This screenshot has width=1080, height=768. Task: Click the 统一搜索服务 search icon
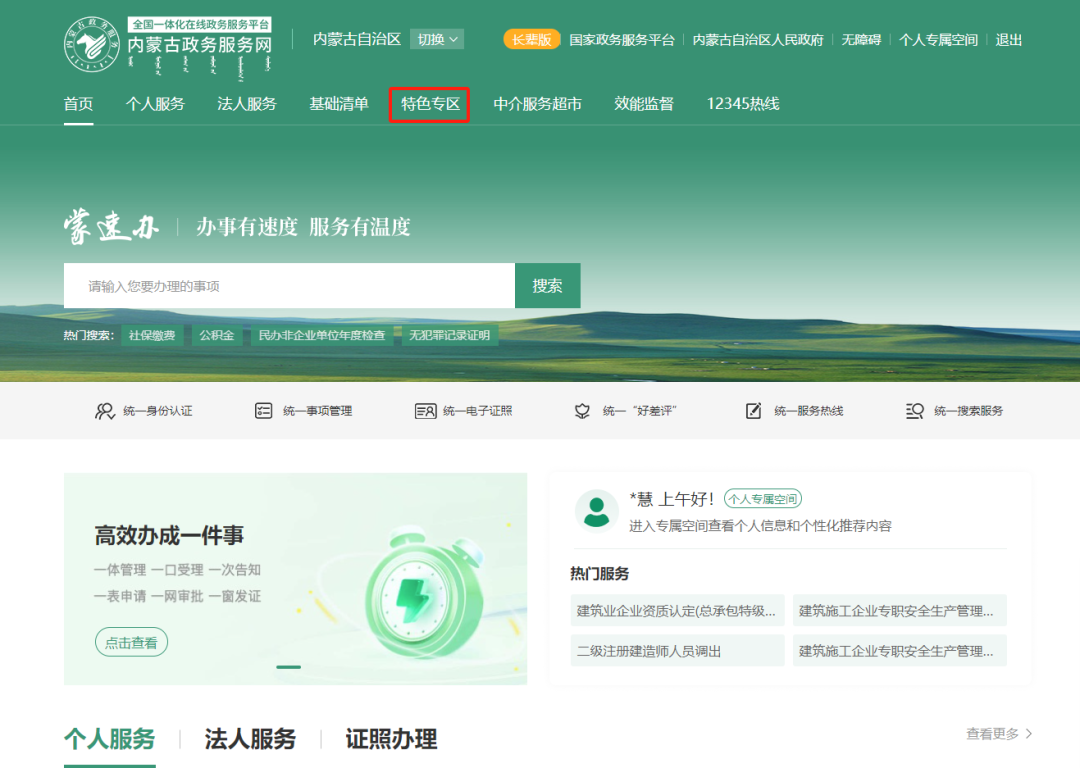tap(914, 411)
